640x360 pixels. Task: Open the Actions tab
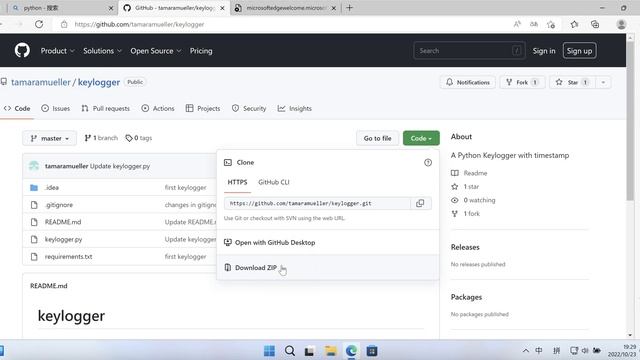(158, 109)
